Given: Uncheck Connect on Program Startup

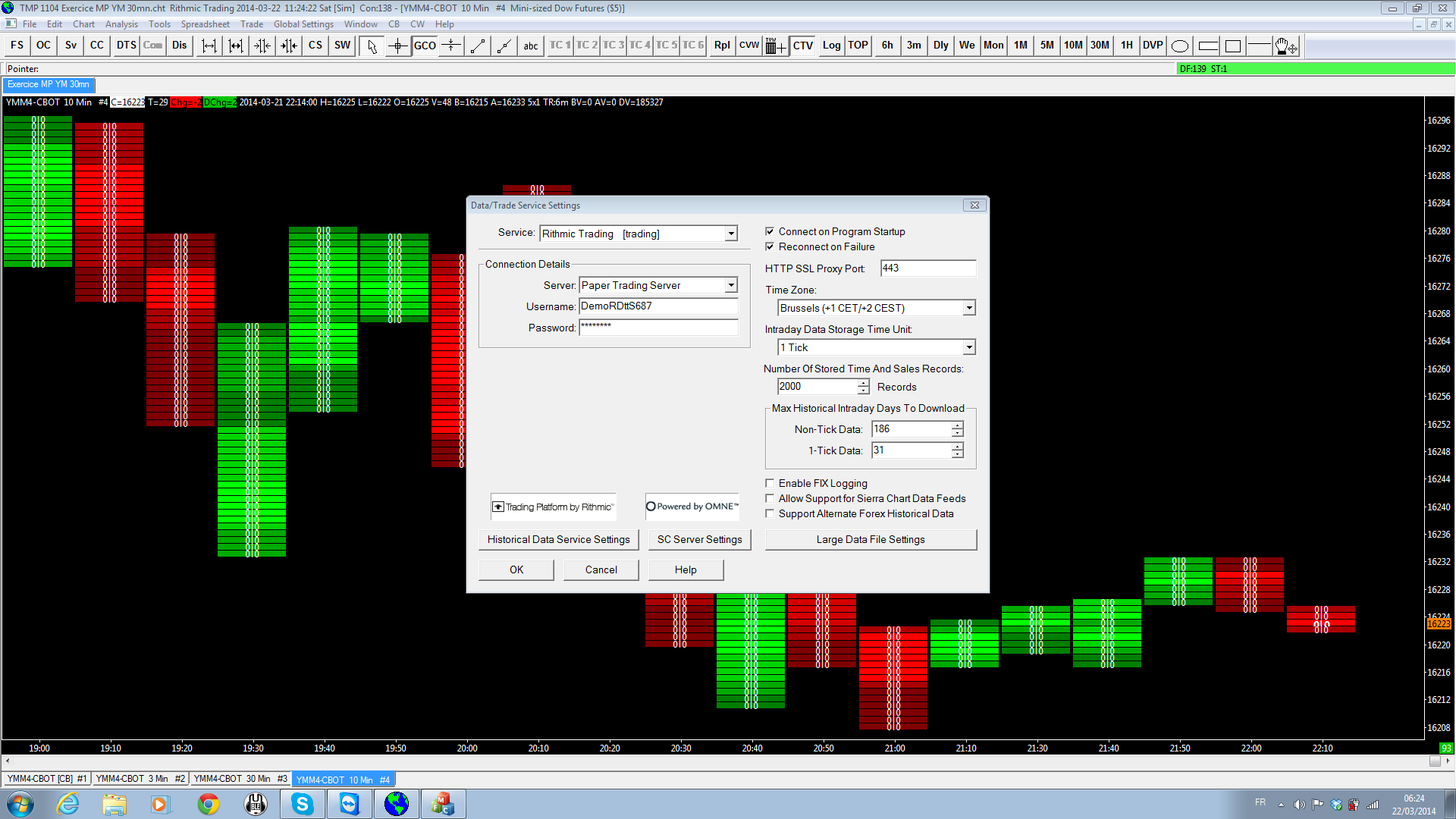Looking at the screenshot, I should 770,231.
